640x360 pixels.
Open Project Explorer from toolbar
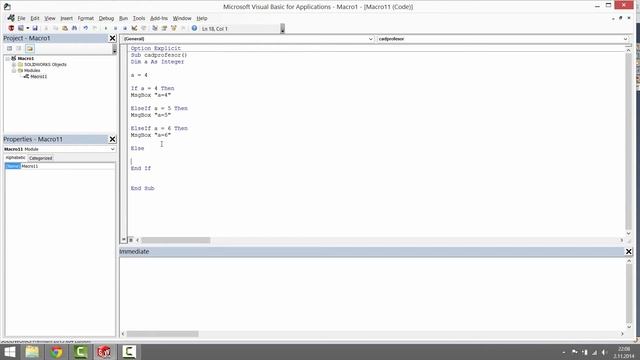(x=155, y=28)
